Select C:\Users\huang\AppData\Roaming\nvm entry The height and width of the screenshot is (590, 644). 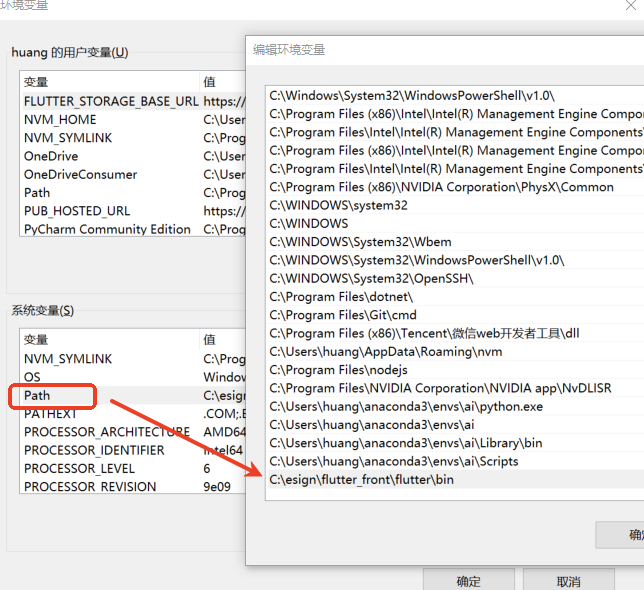click(x=455, y=351)
